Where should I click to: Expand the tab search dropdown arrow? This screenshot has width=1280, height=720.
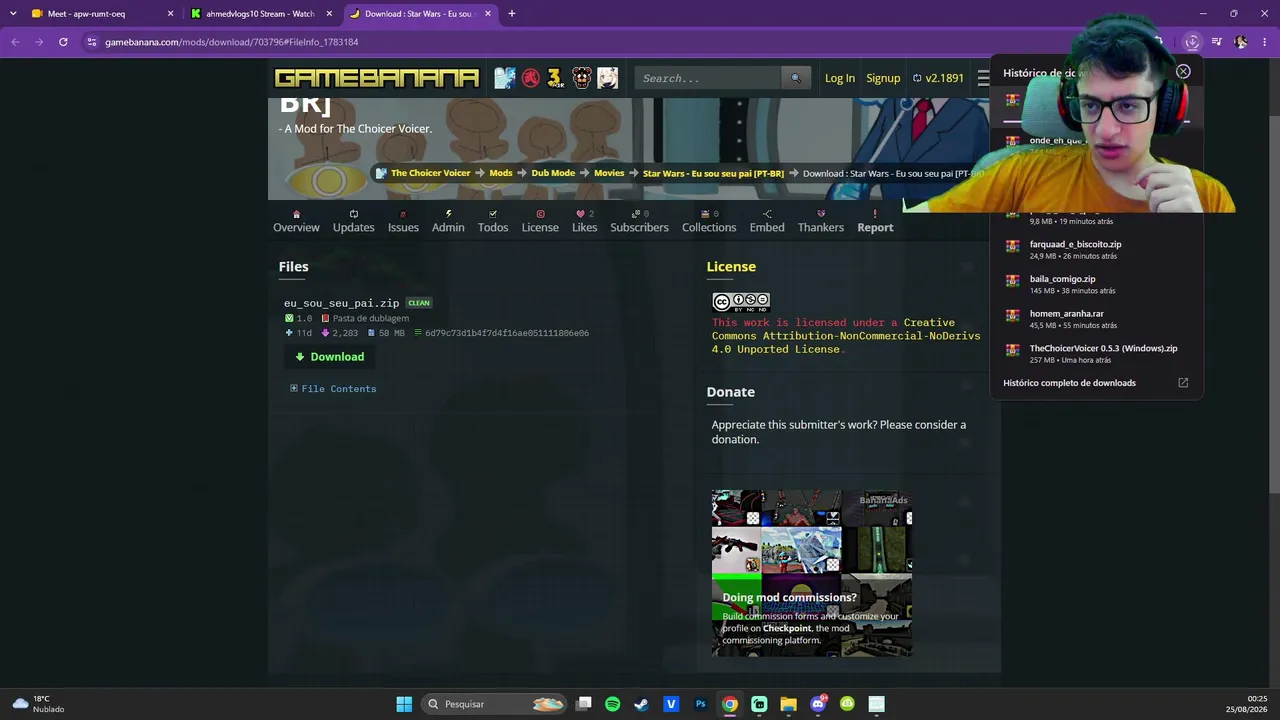(12, 14)
